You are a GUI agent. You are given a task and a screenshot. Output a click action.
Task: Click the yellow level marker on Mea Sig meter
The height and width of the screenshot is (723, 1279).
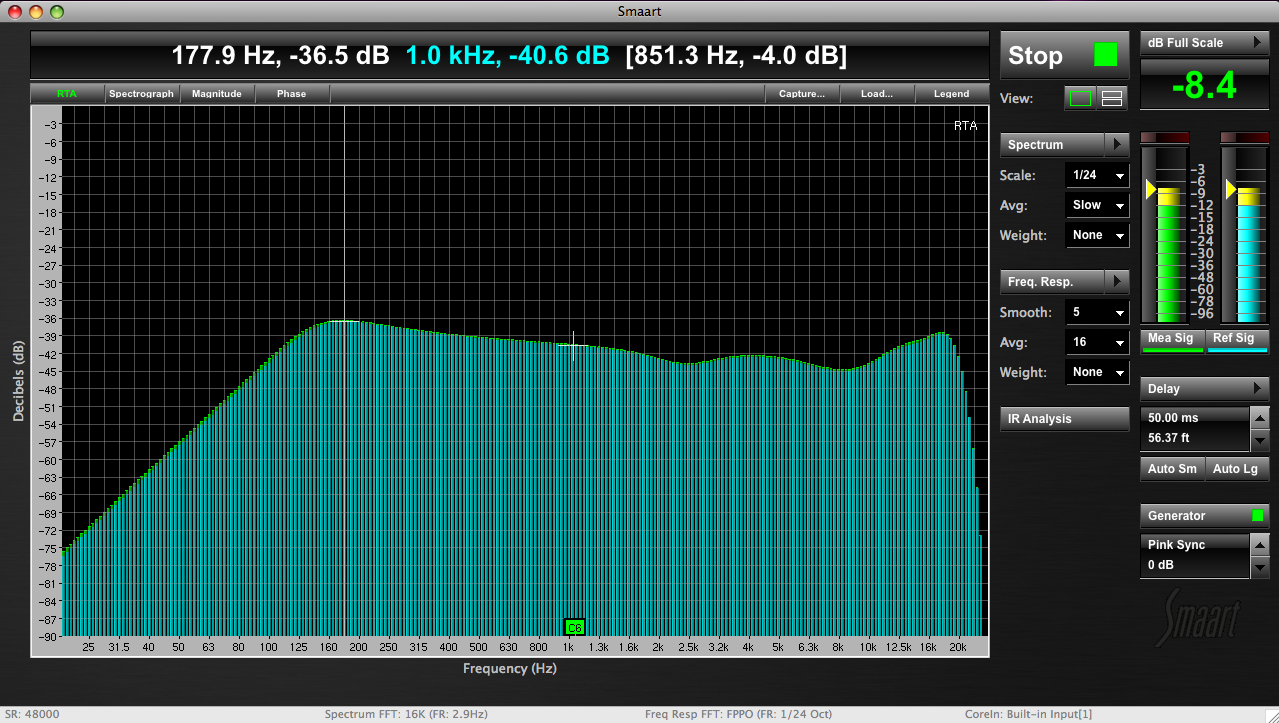(1151, 190)
